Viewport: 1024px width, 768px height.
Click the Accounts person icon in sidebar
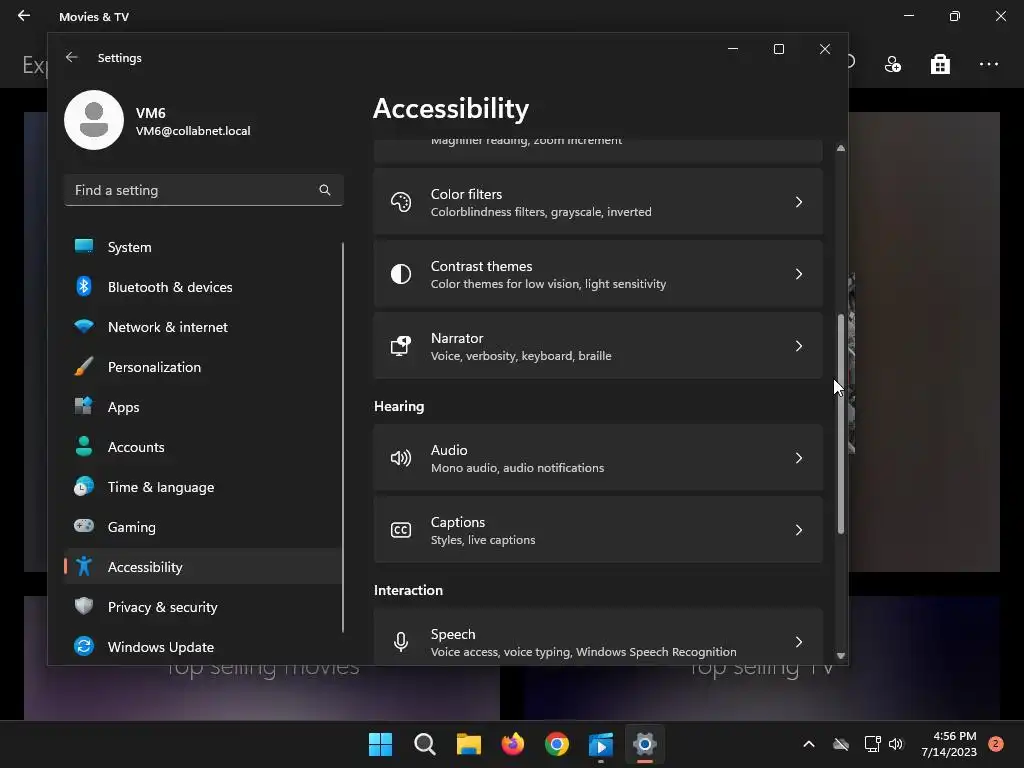[84, 447]
